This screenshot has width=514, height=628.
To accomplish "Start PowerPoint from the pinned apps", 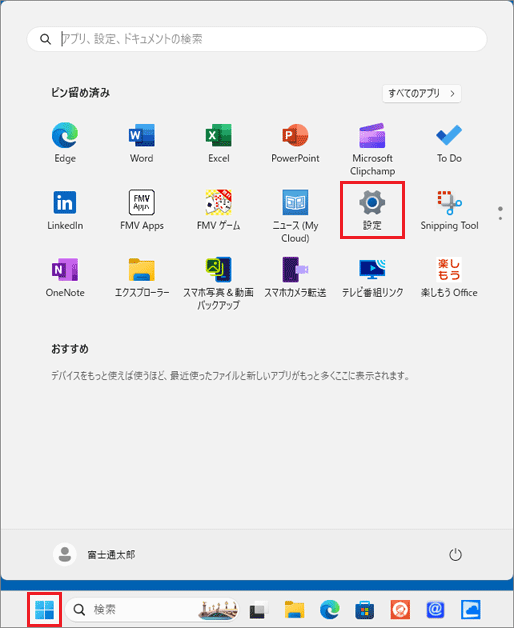I will coord(295,142).
